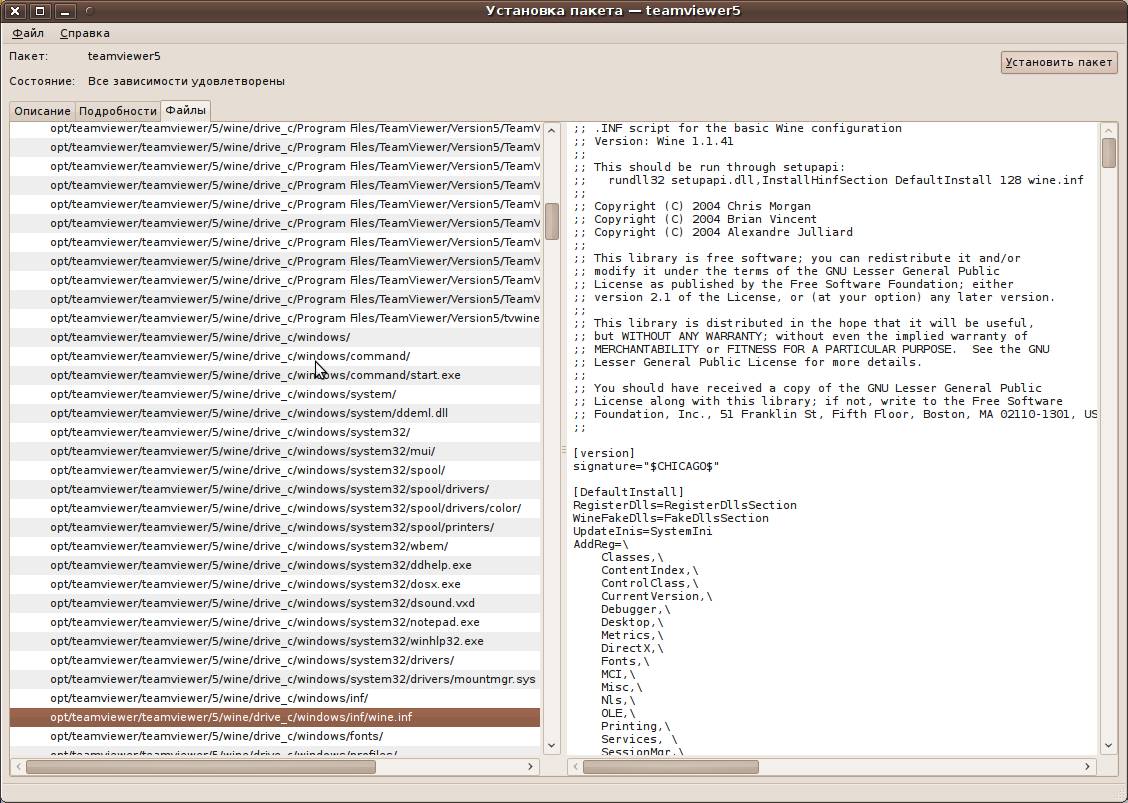Select the drive_c/windows/inf/ folder row
Screen dimensions: 1128x803
(275, 698)
